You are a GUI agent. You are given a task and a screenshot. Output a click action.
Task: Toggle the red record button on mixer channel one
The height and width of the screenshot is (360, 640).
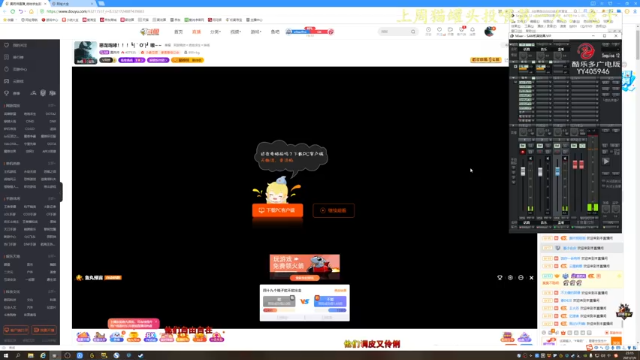tap(522, 152)
